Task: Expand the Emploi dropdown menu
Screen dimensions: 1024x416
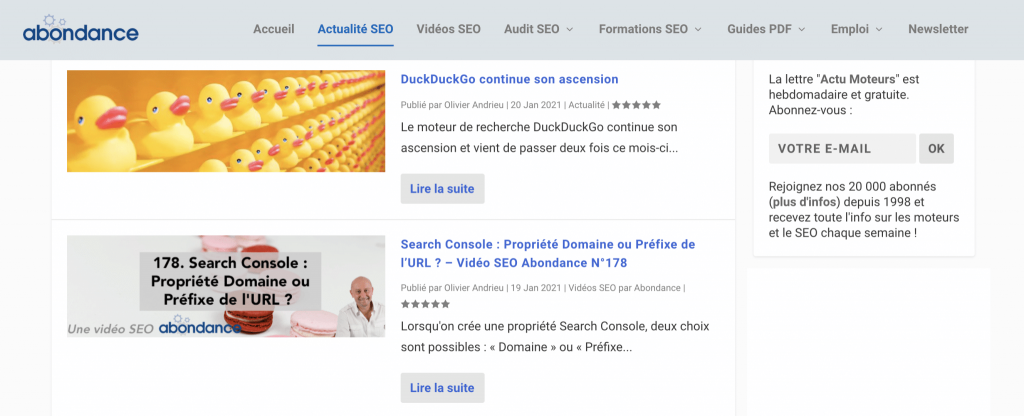Action: coord(856,29)
